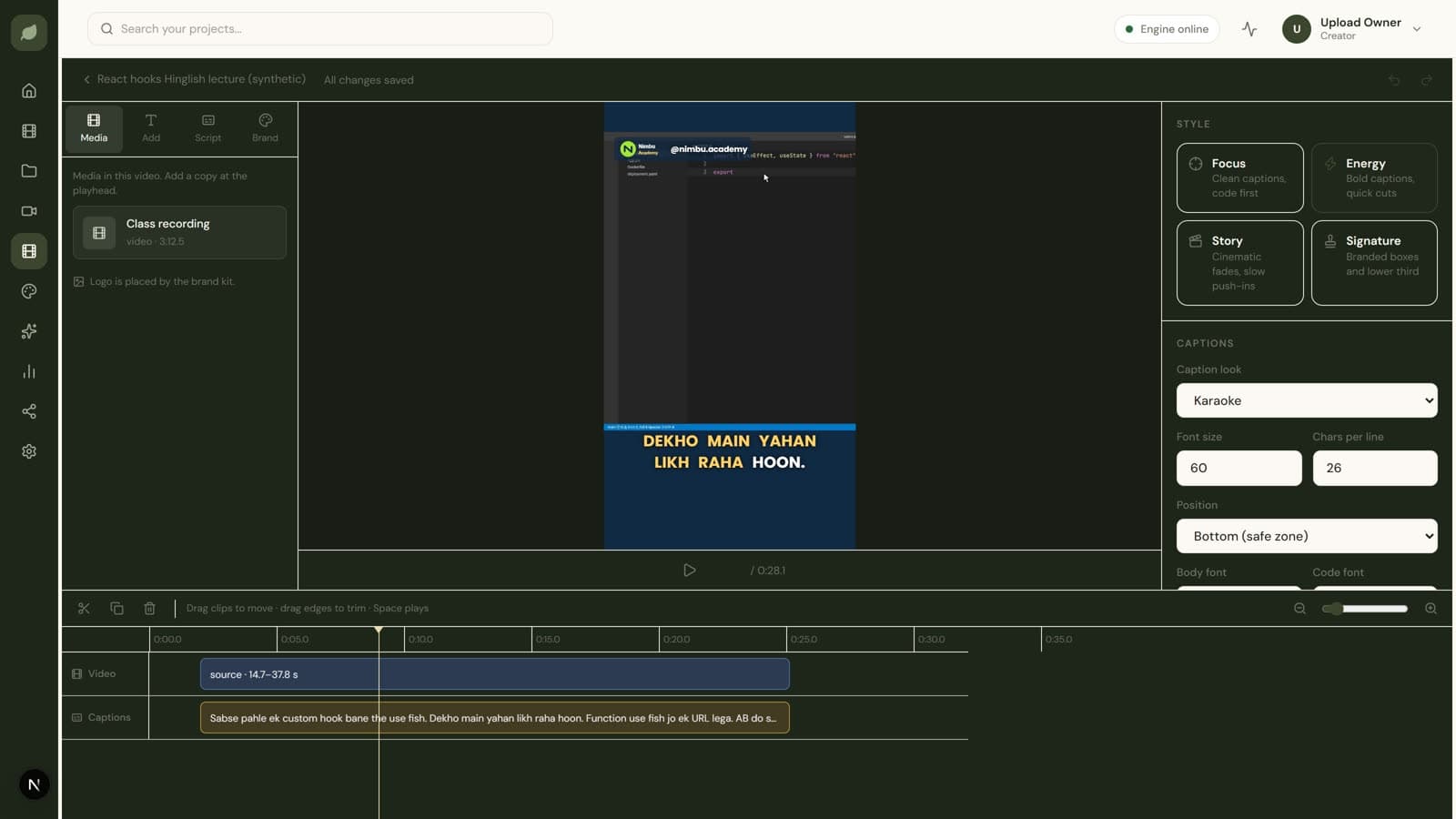1456x819 pixels.
Task: Adjust the timeline zoom slider
Action: (x=1365, y=608)
